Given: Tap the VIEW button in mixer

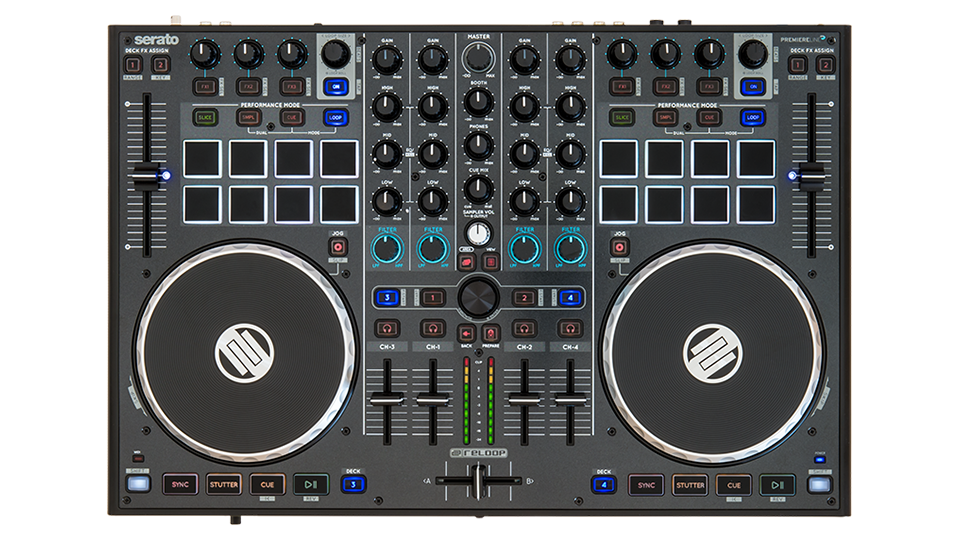Looking at the screenshot, I should [x=490, y=262].
